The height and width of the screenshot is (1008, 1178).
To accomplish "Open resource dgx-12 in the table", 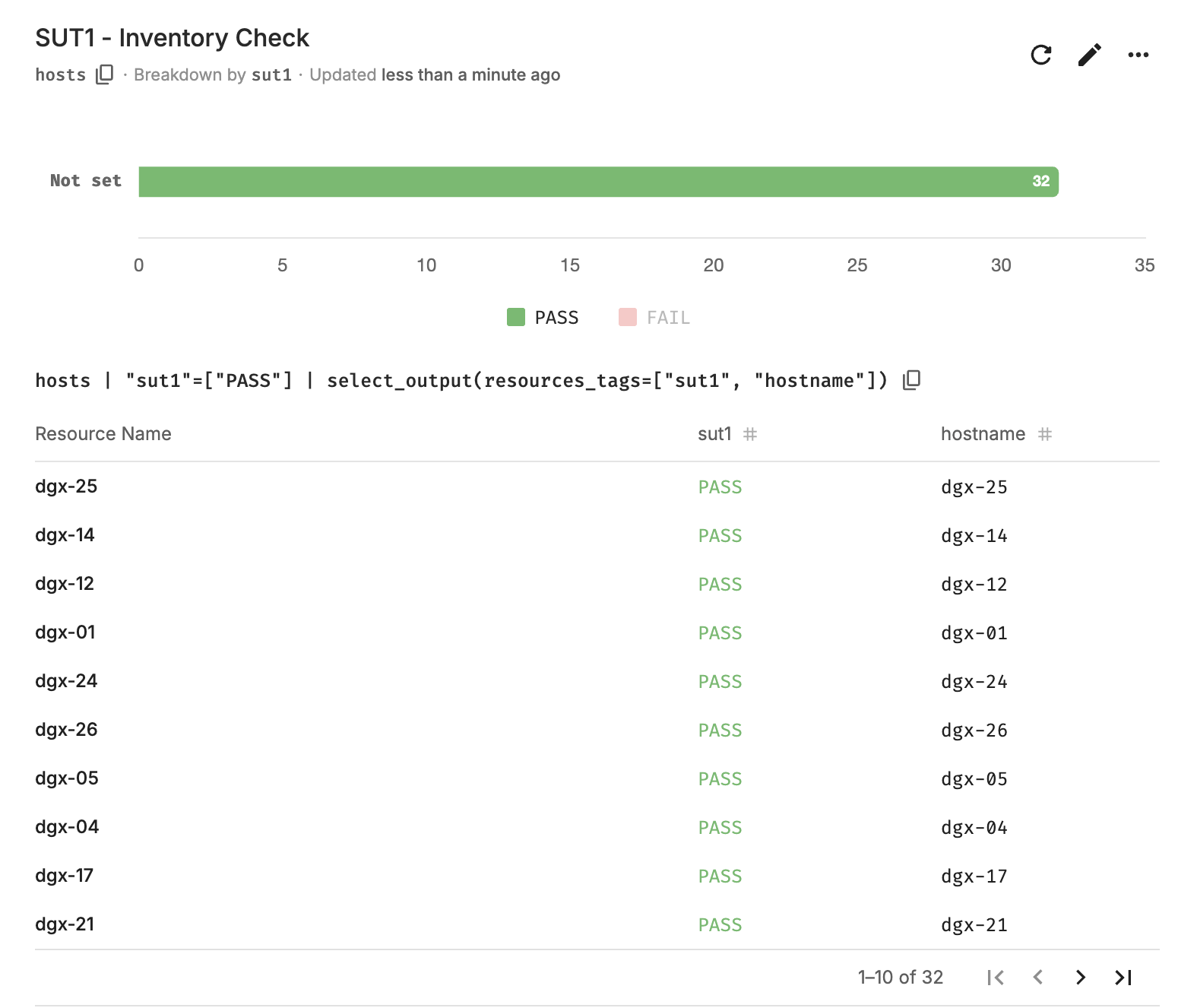I will pos(65,584).
